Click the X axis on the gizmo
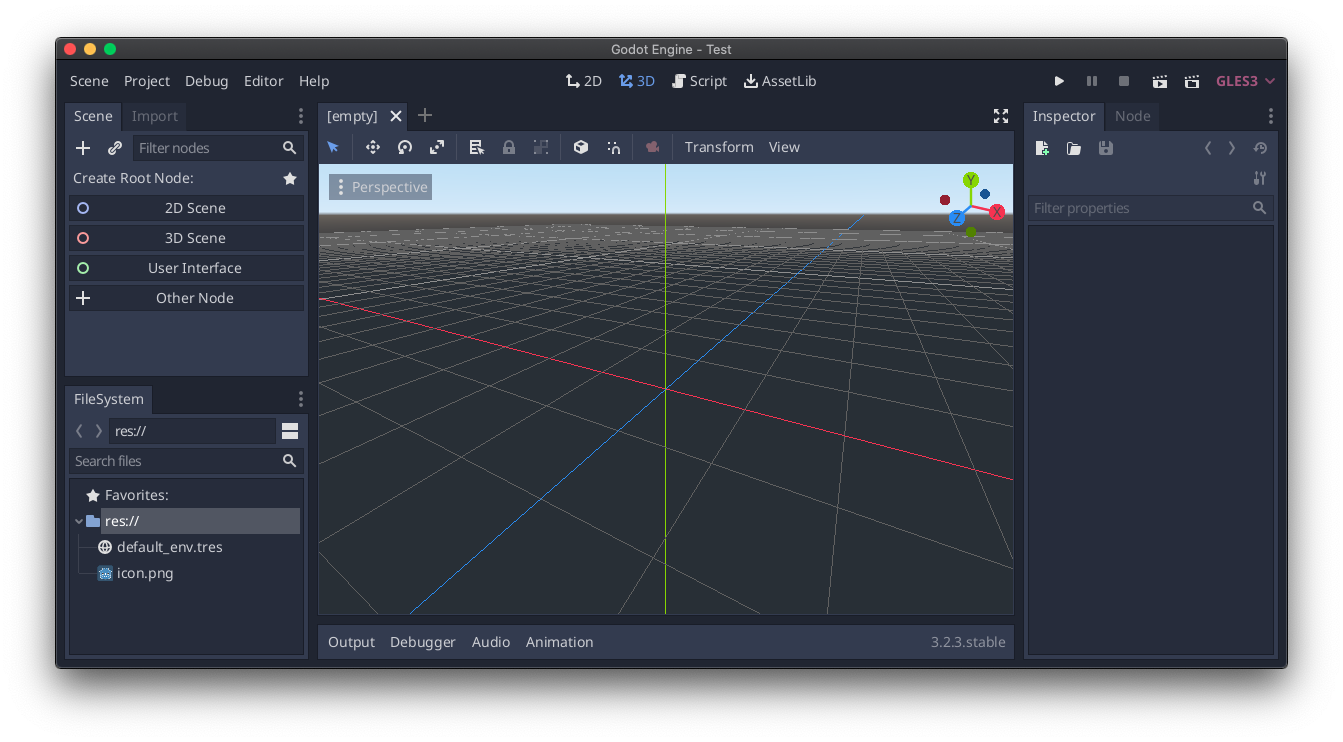Screen dimensions: 1343x742 tap(997, 212)
